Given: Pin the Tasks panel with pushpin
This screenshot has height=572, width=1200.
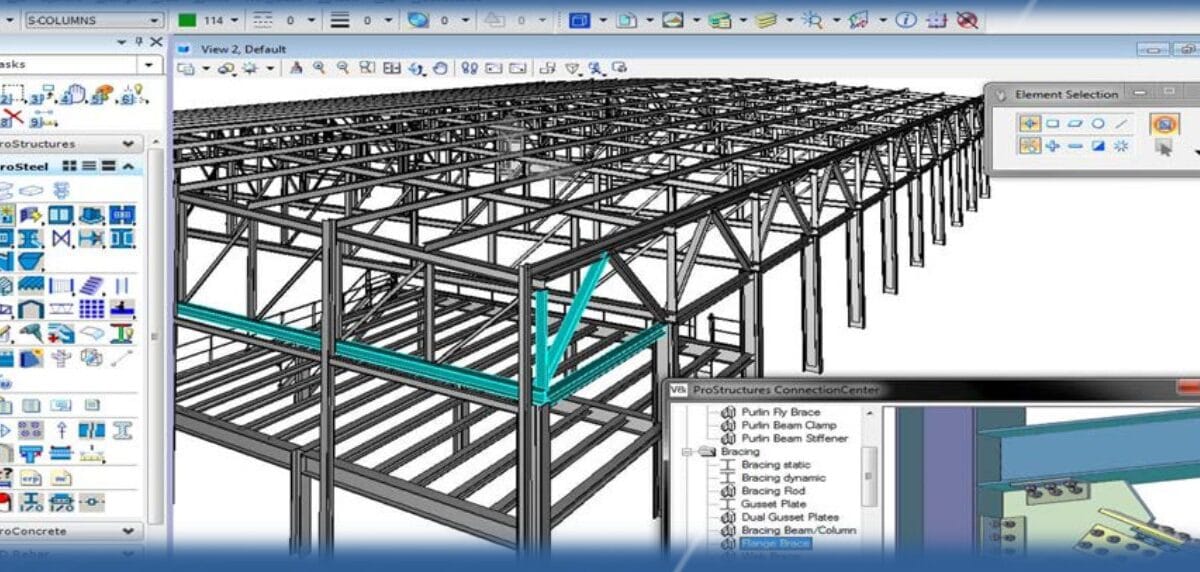Looking at the screenshot, I should pos(138,42).
